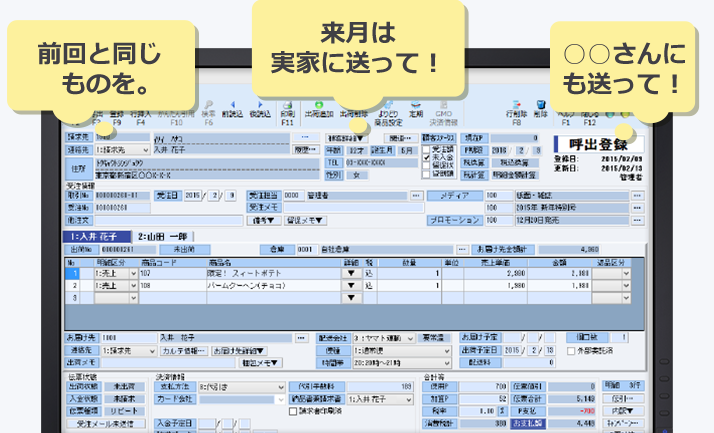Image resolution: width=714 pixels, height=433 pixels.
Task: Click the … button in メディア row
Action: pos(637,196)
